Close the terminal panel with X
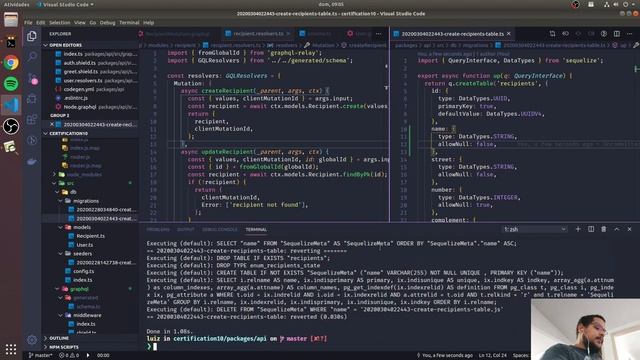This screenshot has height=360, width=640. [629, 229]
